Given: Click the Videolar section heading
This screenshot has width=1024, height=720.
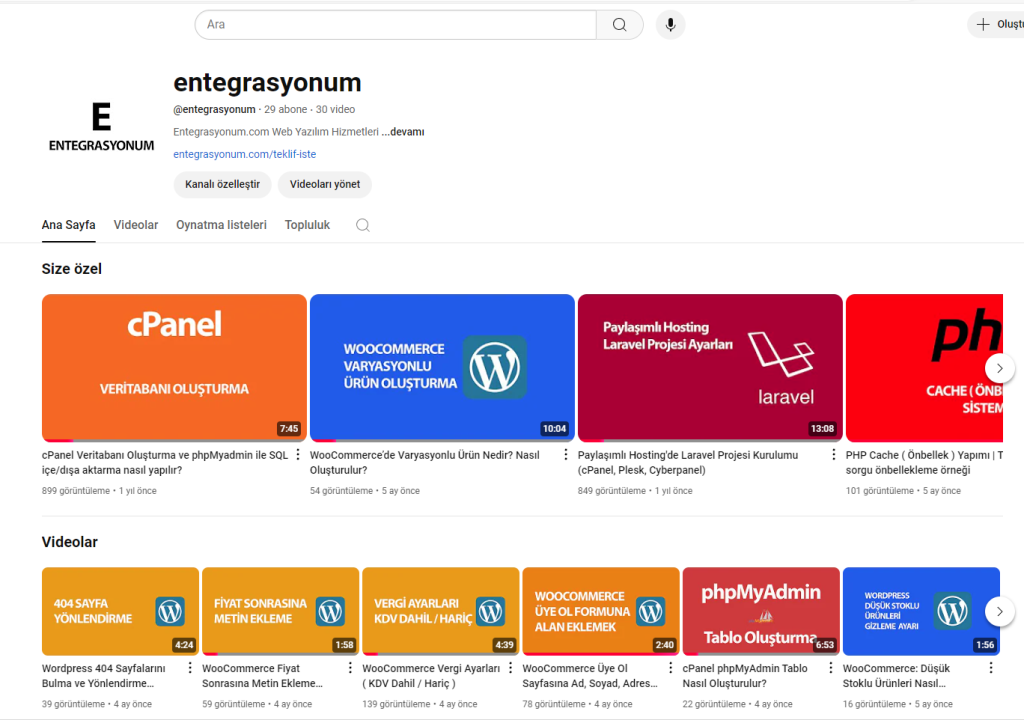Looking at the screenshot, I should (70, 542).
